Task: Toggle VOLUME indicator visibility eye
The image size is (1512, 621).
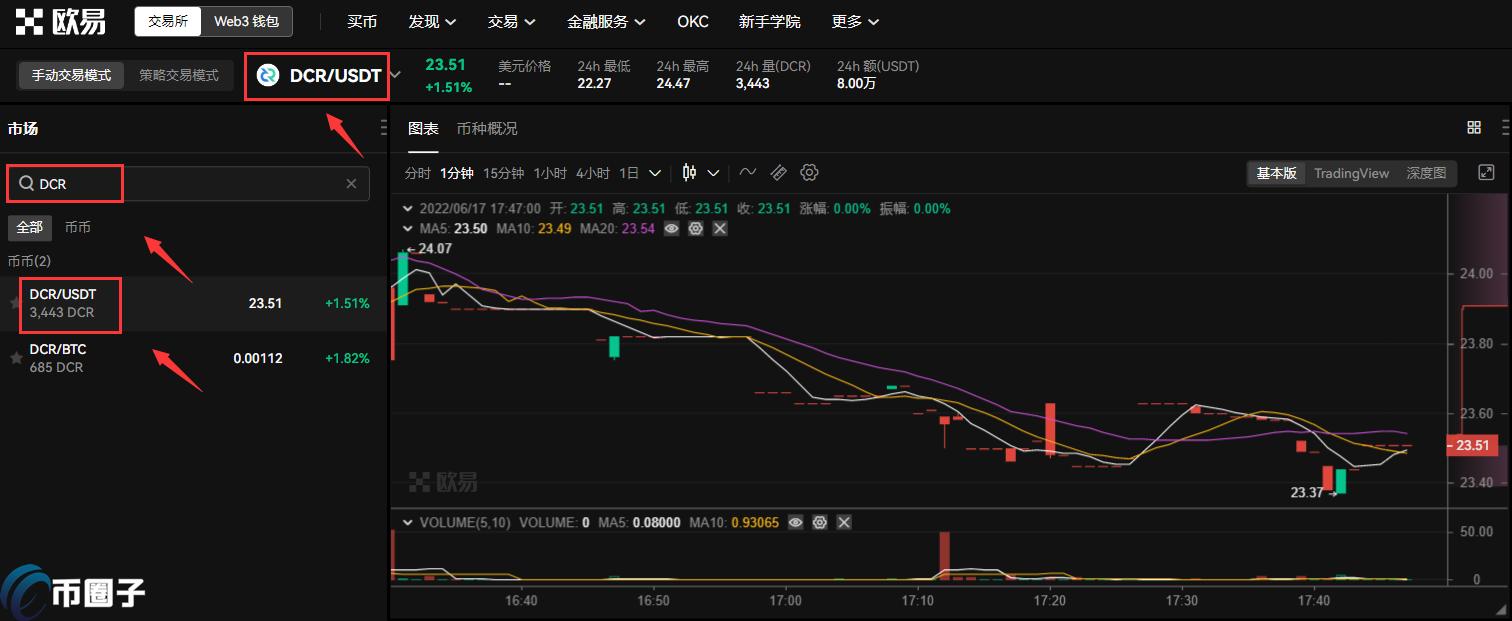Action: click(x=796, y=522)
